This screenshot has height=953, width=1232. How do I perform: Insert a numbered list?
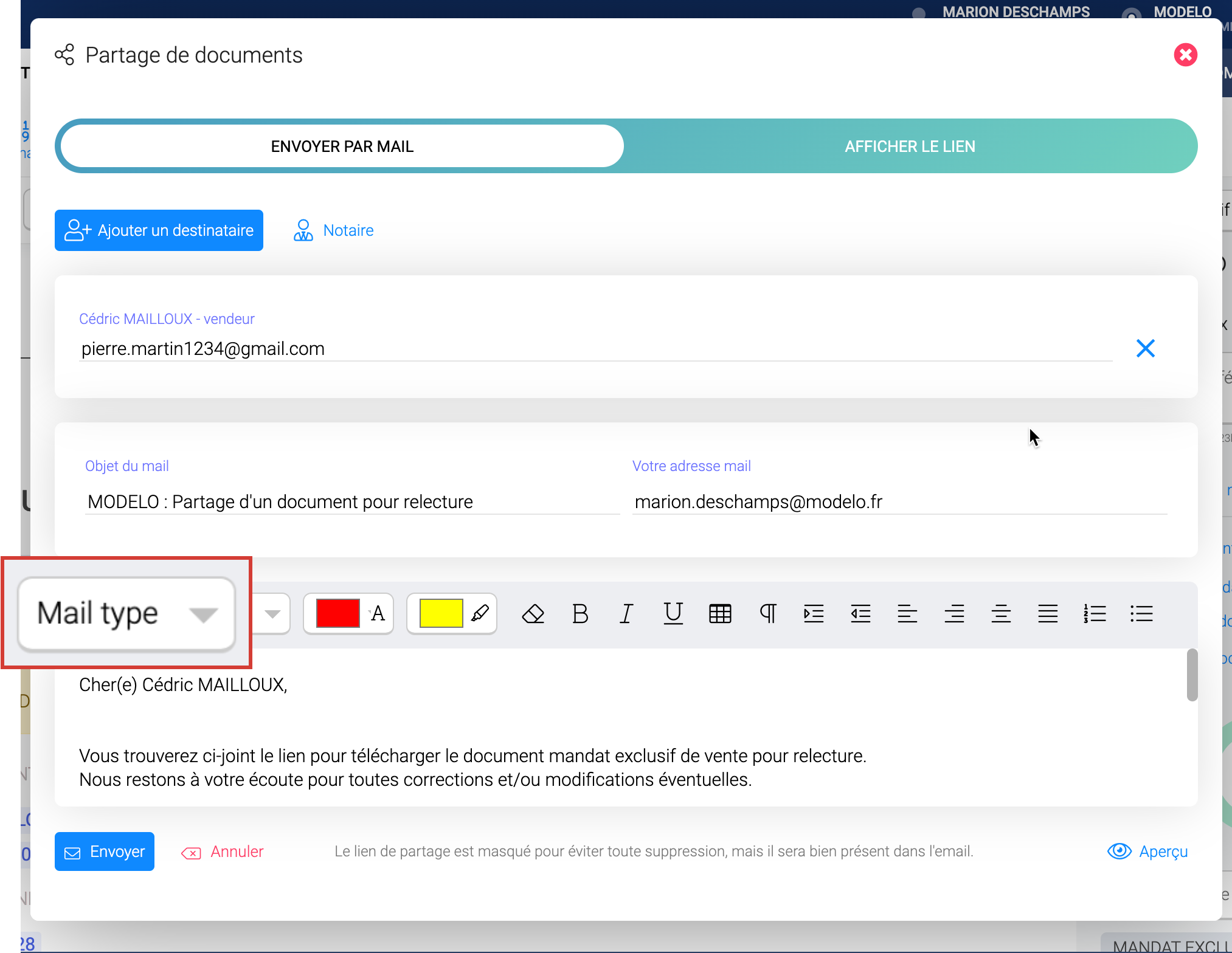(x=1095, y=614)
